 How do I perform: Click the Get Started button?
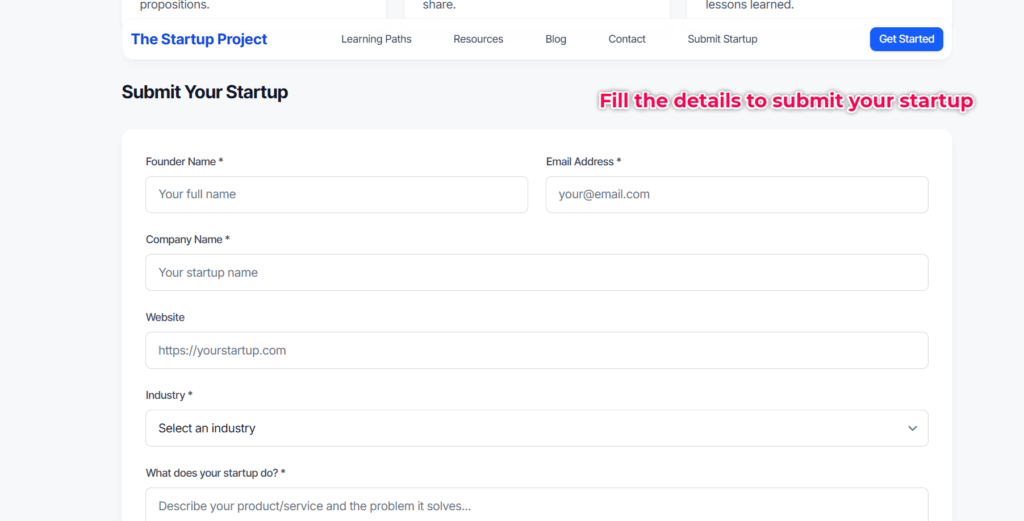pyautogui.click(x=906, y=39)
